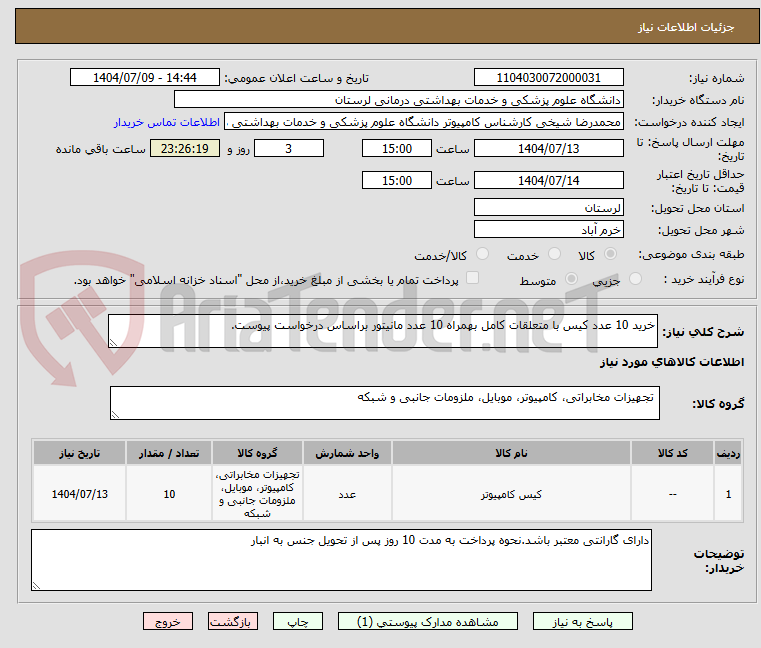Click the تعداد / مقدار column header
Screen dimensions: 761x648
point(169,453)
